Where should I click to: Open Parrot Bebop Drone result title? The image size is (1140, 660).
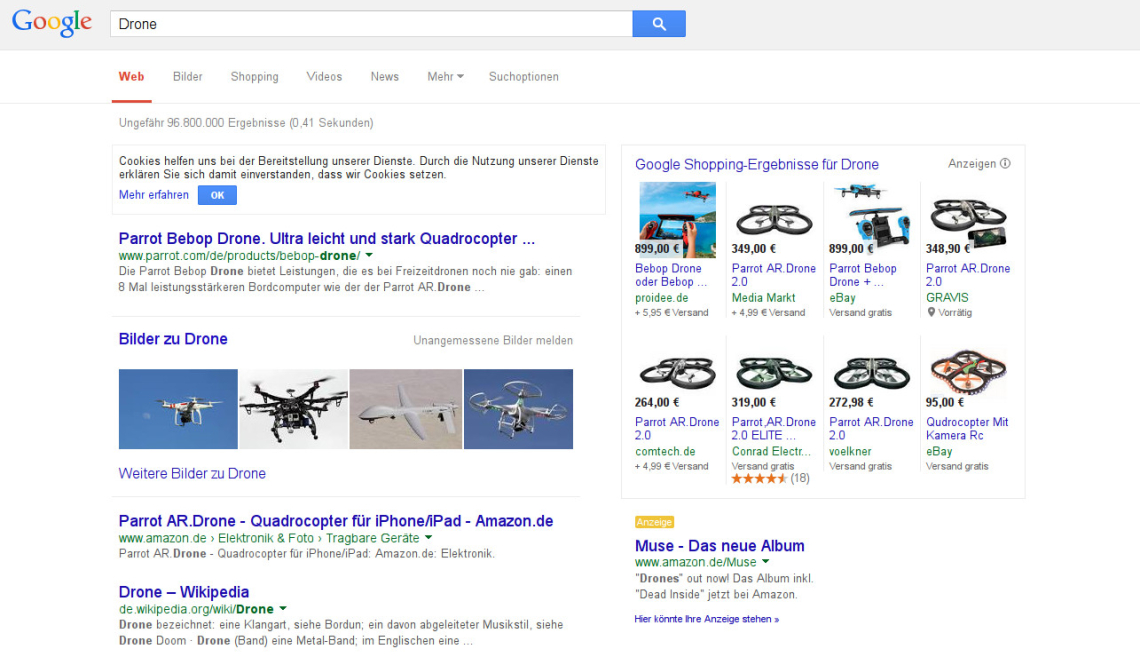tap(326, 238)
